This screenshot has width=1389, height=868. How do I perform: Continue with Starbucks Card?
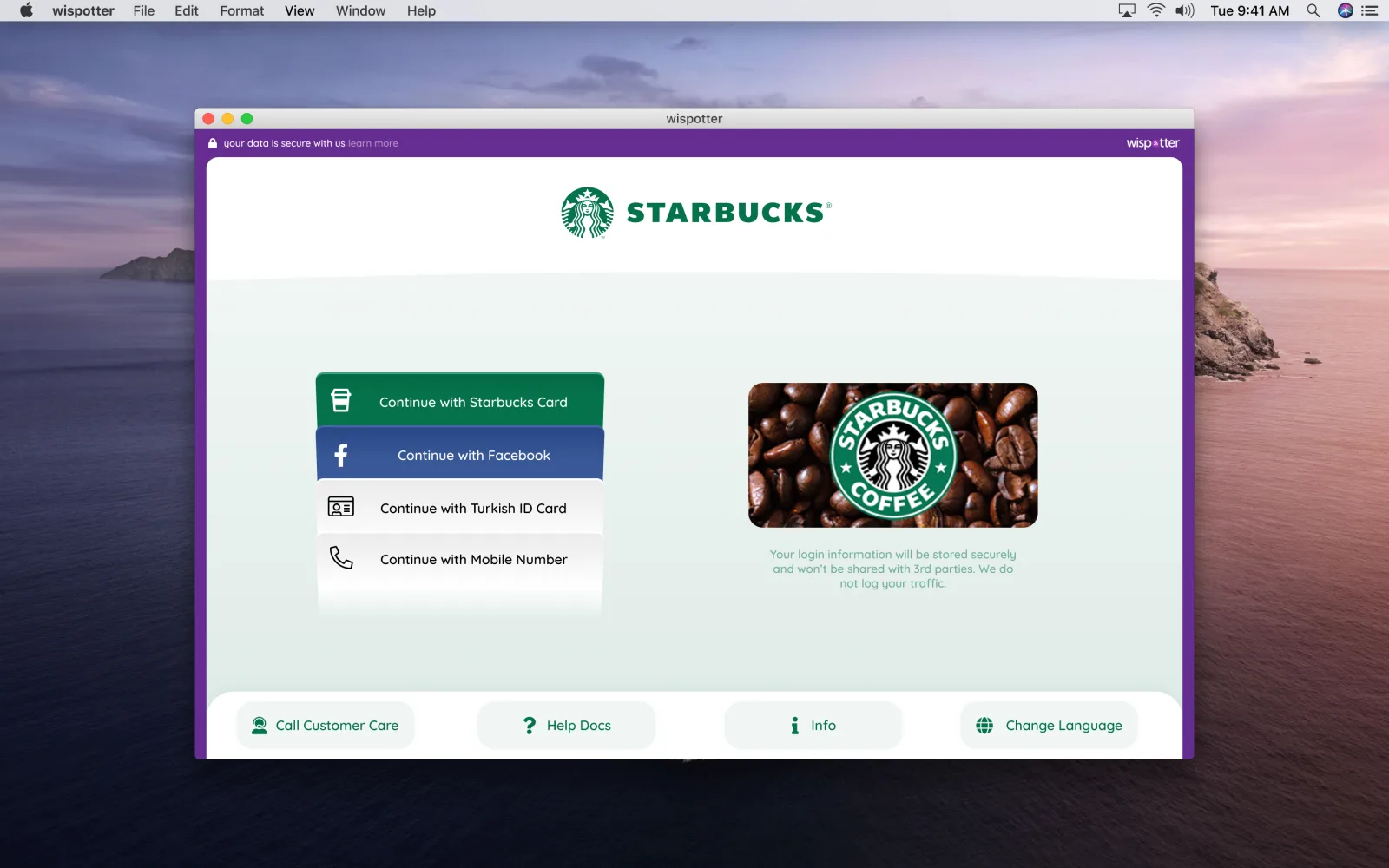tap(460, 400)
